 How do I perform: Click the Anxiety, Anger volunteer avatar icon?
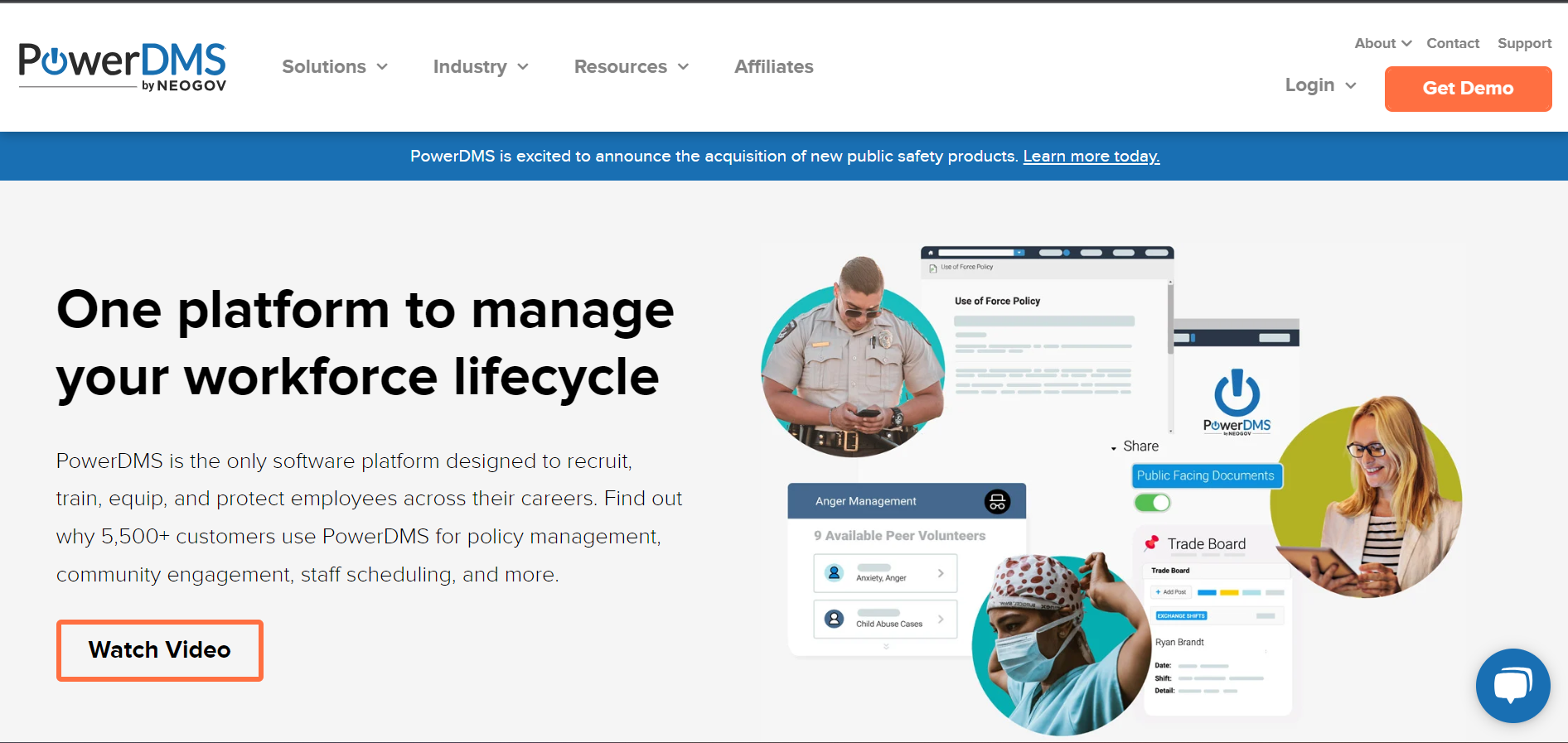pyautogui.click(x=835, y=573)
